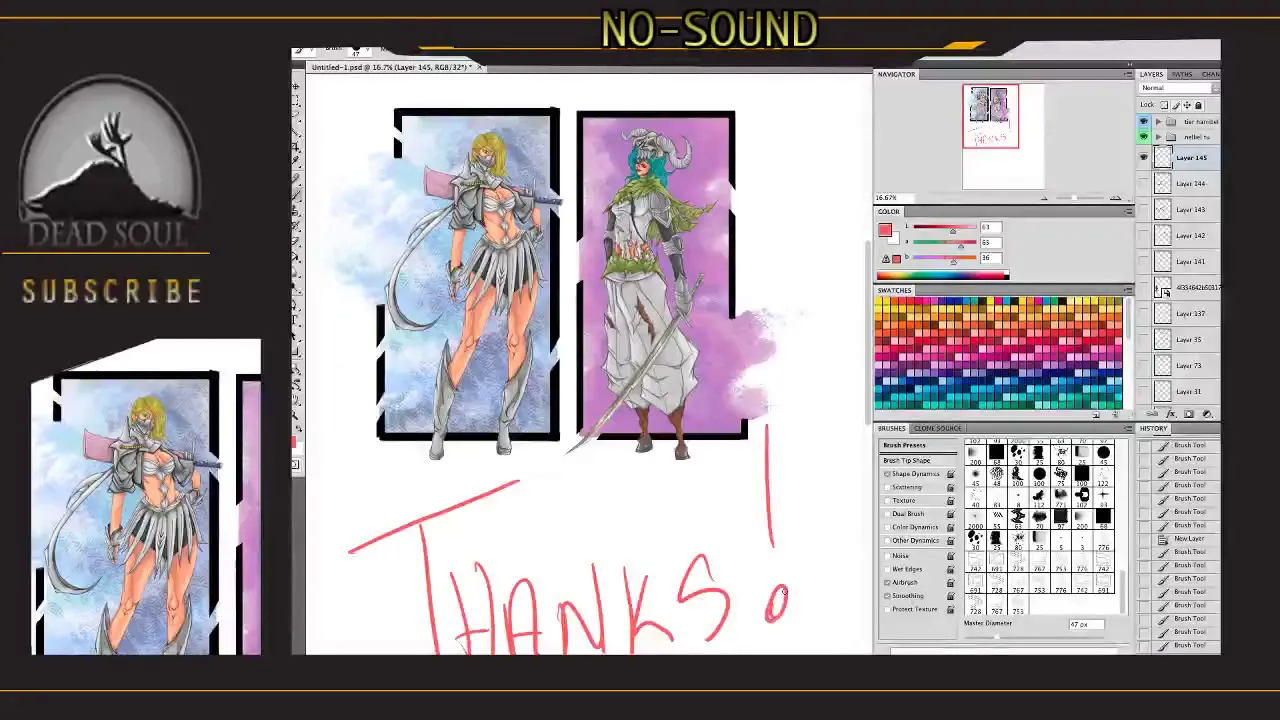
Task: Select the 122 brush preset
Action: point(1104,476)
